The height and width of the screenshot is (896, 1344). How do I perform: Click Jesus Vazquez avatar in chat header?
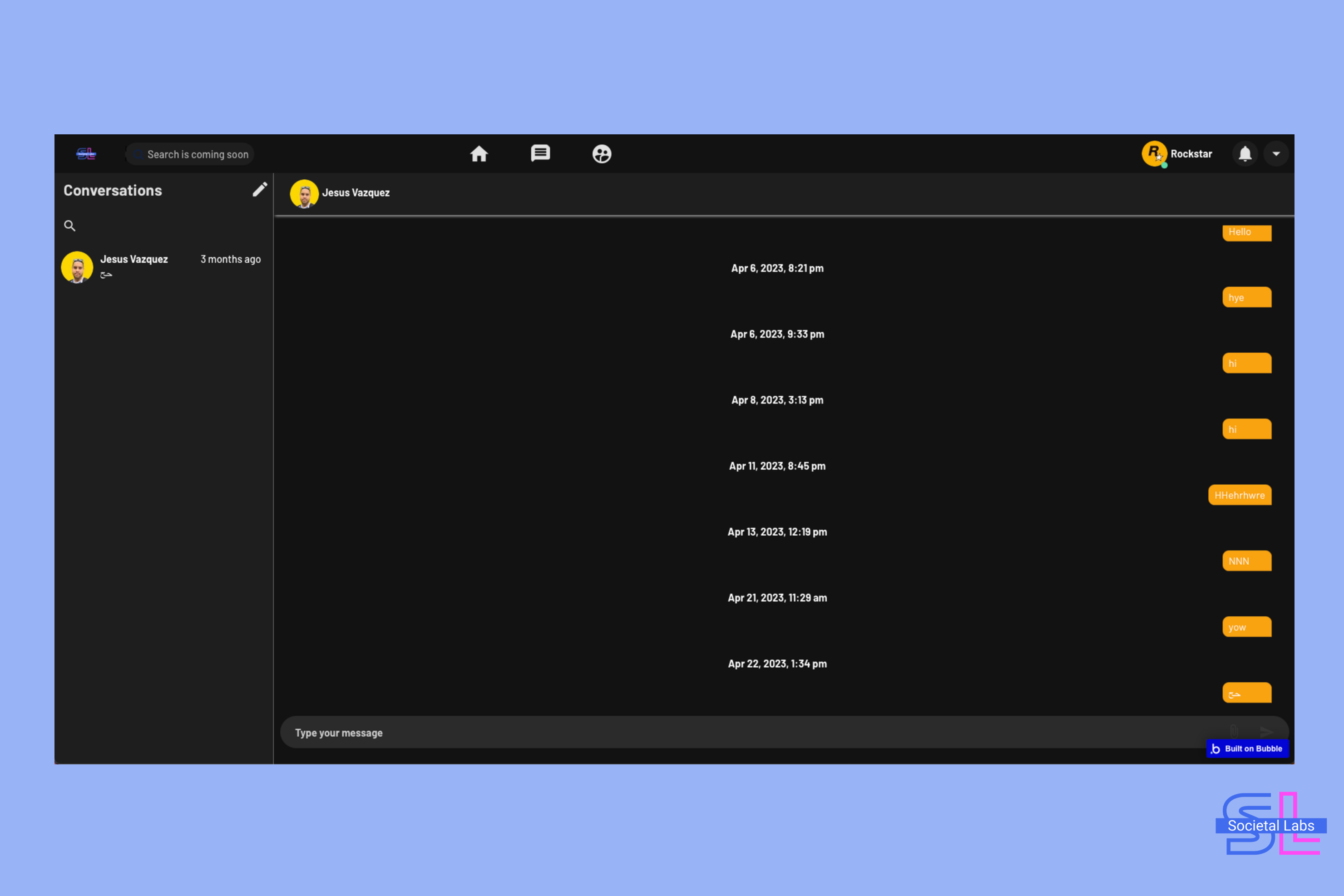tap(304, 193)
